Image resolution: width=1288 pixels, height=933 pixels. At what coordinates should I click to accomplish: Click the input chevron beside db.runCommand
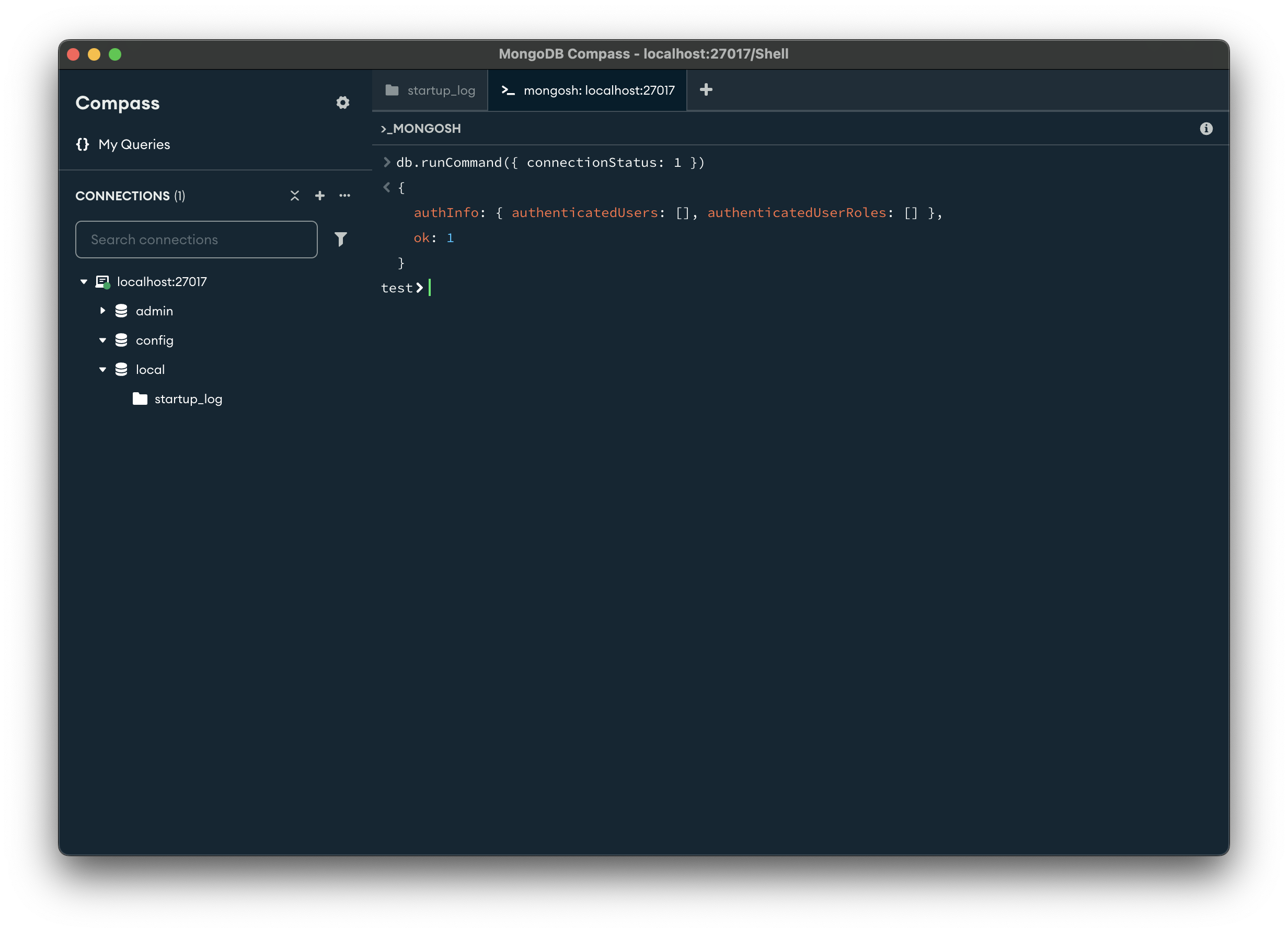(387, 163)
